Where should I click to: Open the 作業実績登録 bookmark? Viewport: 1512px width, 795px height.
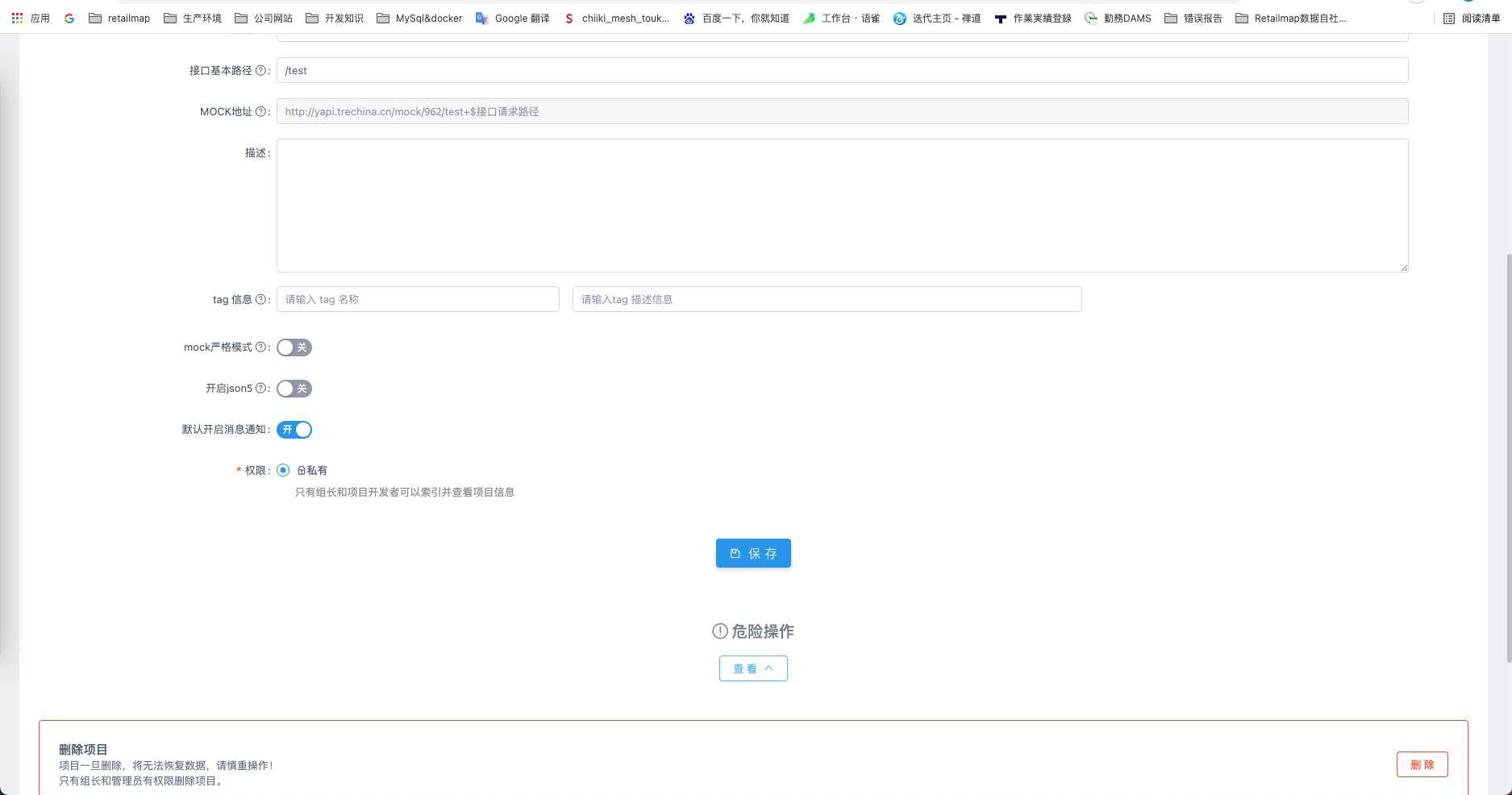pos(1033,18)
